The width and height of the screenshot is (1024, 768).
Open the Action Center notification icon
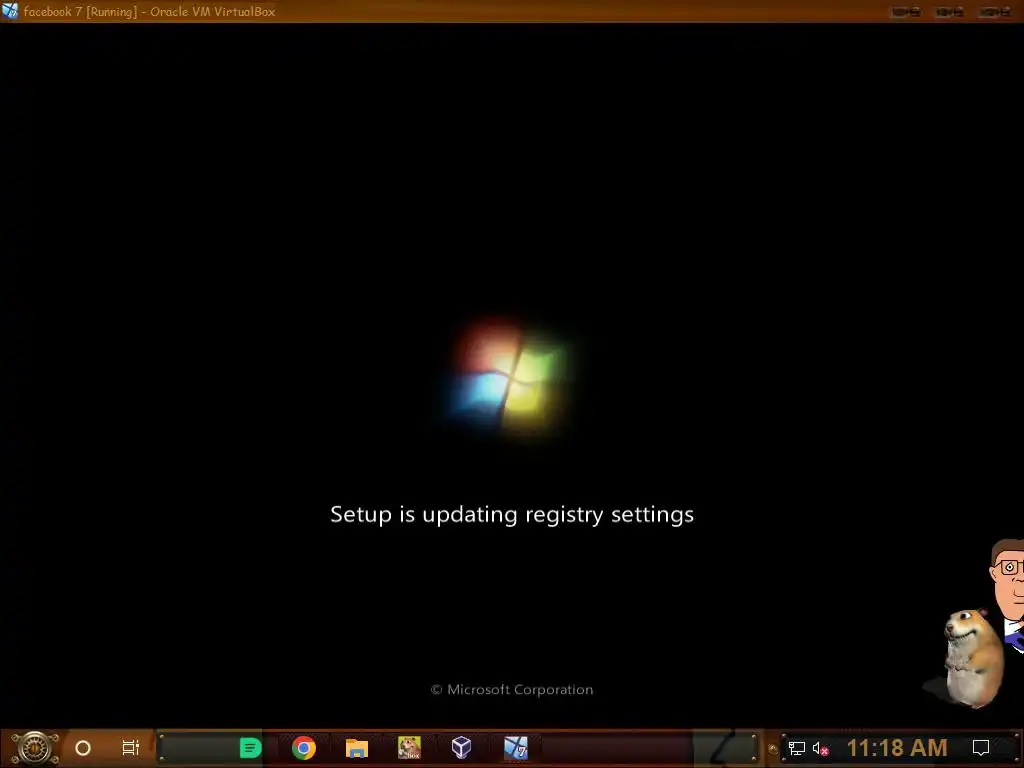pos(981,748)
